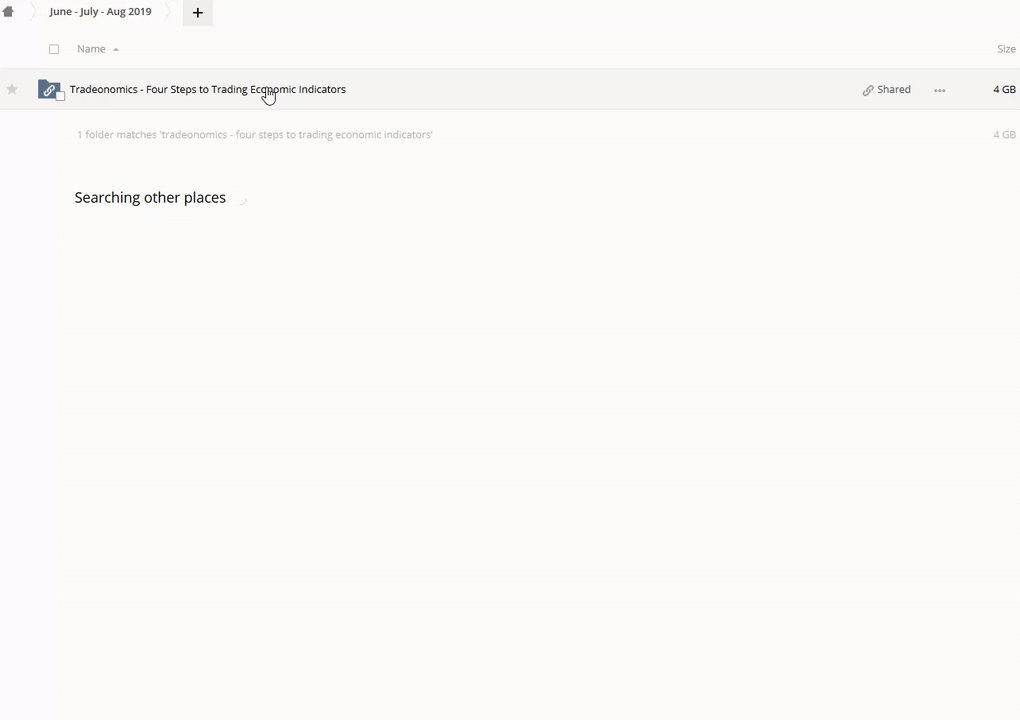Click the 4 GB size of the Tradeonomics folder
Screen dimensions: 1020x720
pyautogui.click(x=1003, y=90)
